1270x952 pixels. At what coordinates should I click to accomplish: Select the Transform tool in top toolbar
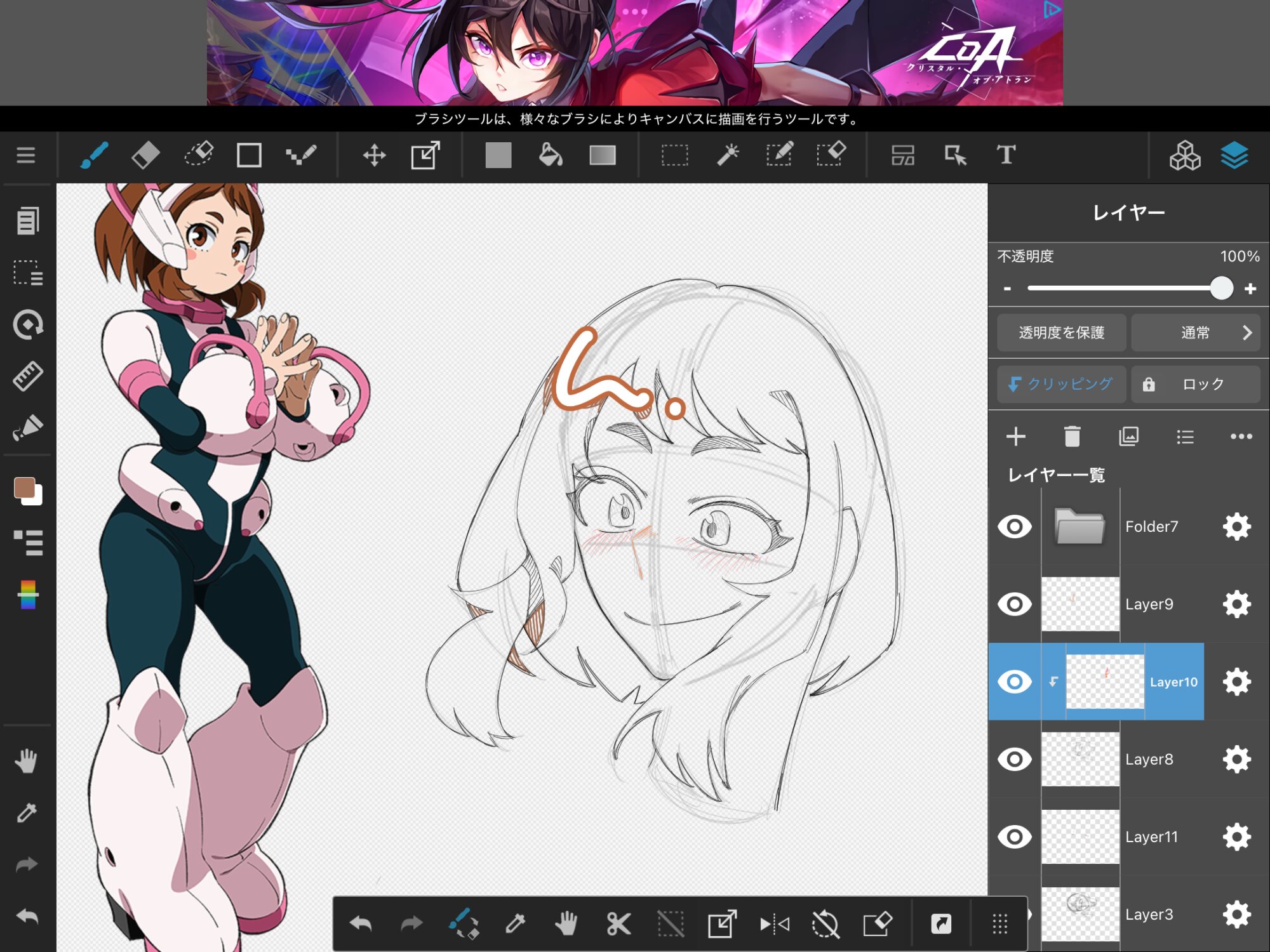click(425, 155)
